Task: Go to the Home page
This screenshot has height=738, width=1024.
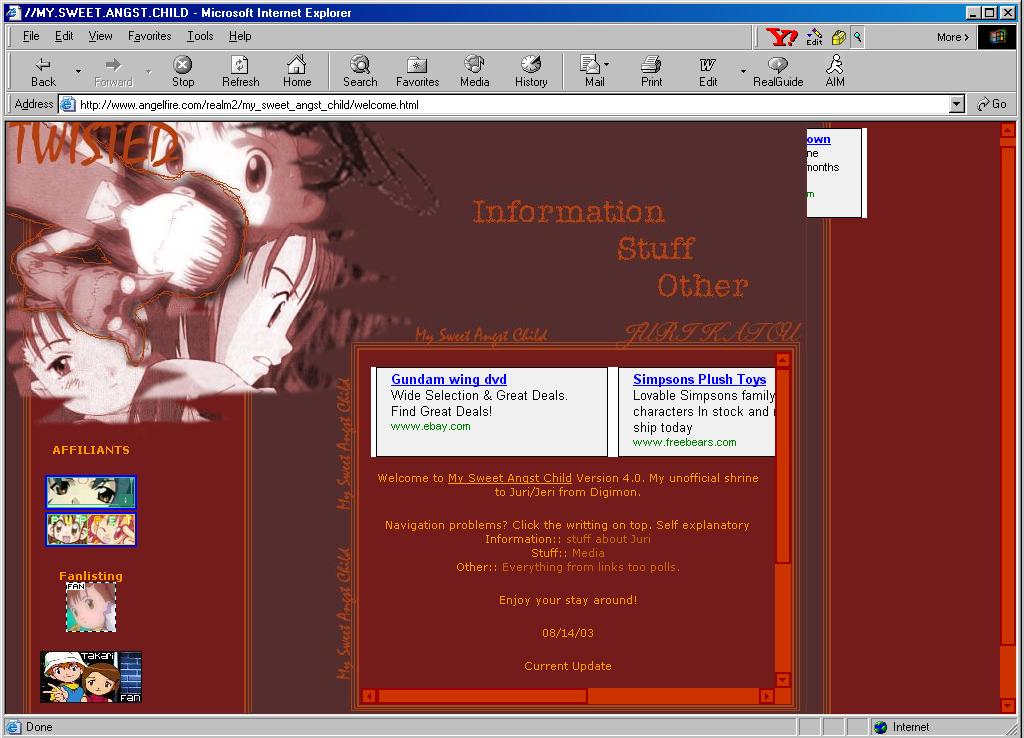Action: pyautogui.click(x=296, y=71)
